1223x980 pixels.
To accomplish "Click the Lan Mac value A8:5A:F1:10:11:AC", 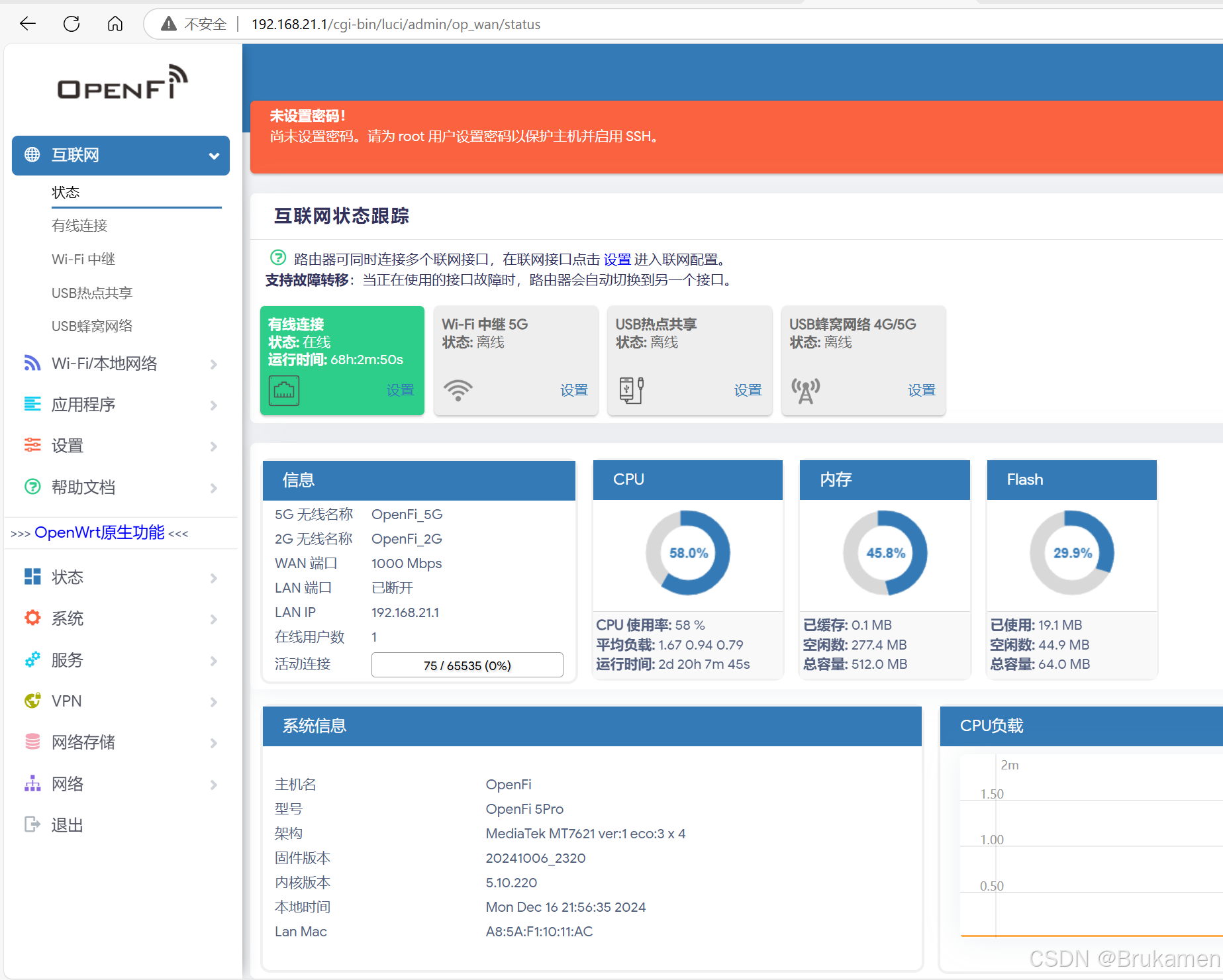I will pos(539,932).
